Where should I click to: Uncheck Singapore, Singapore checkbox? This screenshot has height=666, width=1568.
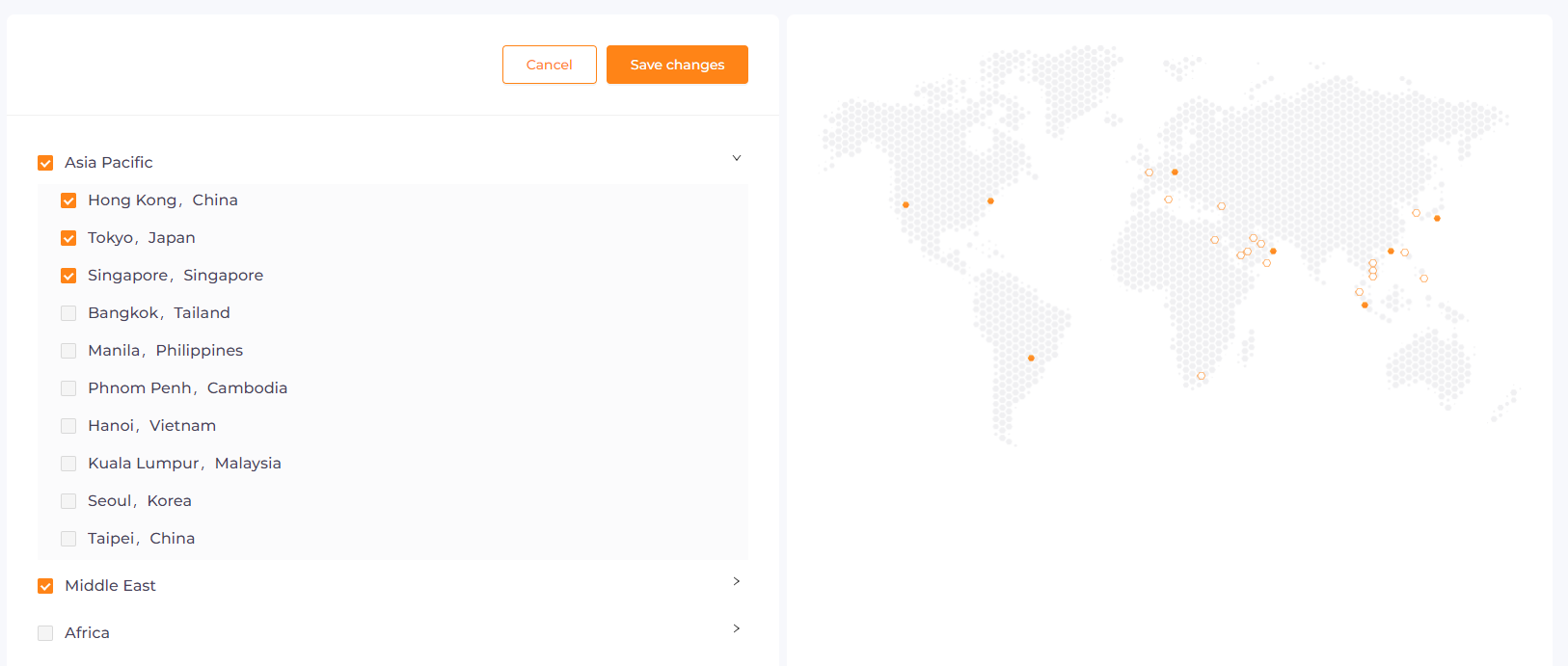[x=68, y=276]
